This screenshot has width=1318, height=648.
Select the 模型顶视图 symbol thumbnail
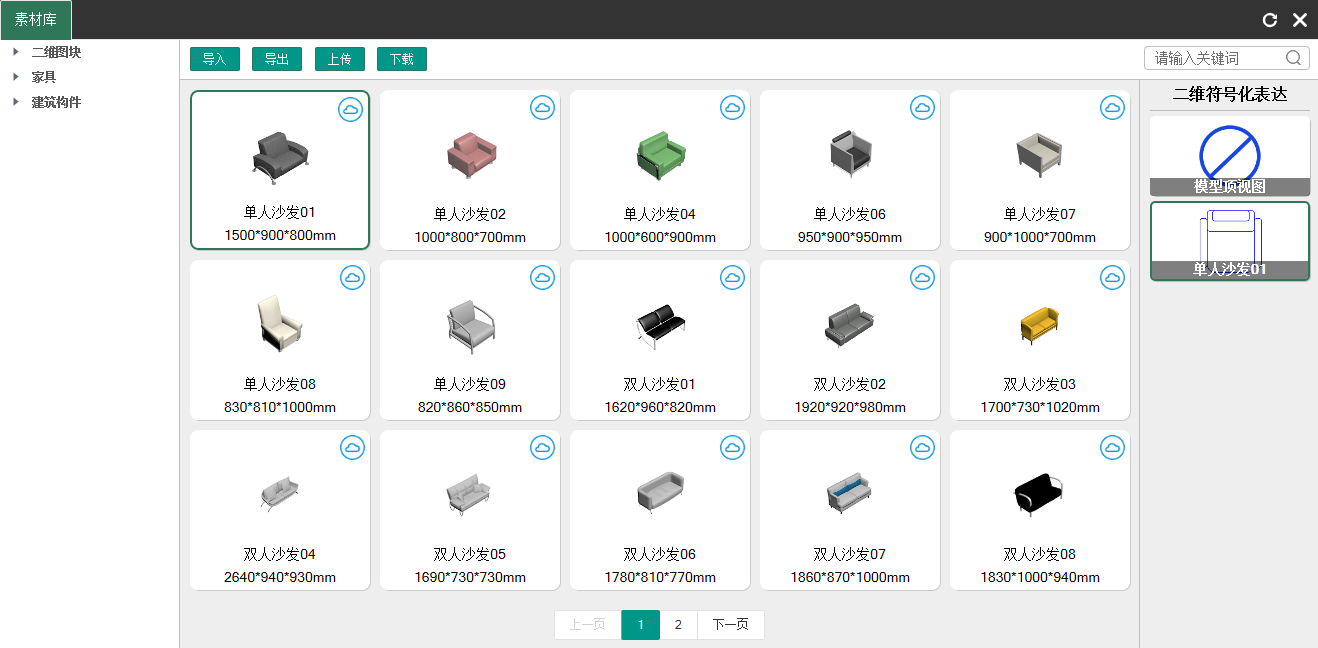(x=1229, y=155)
